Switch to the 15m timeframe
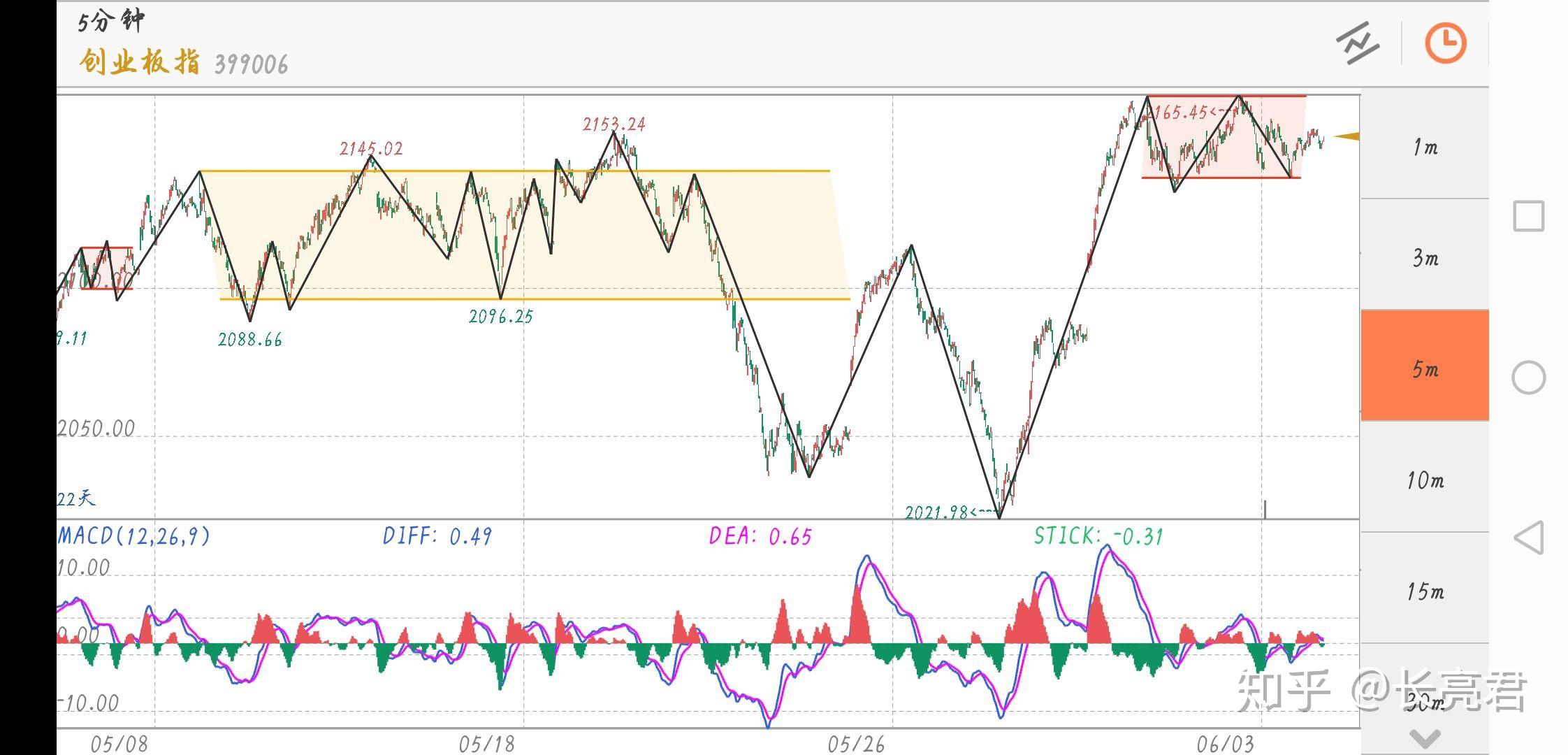Screen dimensions: 1568x755 pos(1425,591)
